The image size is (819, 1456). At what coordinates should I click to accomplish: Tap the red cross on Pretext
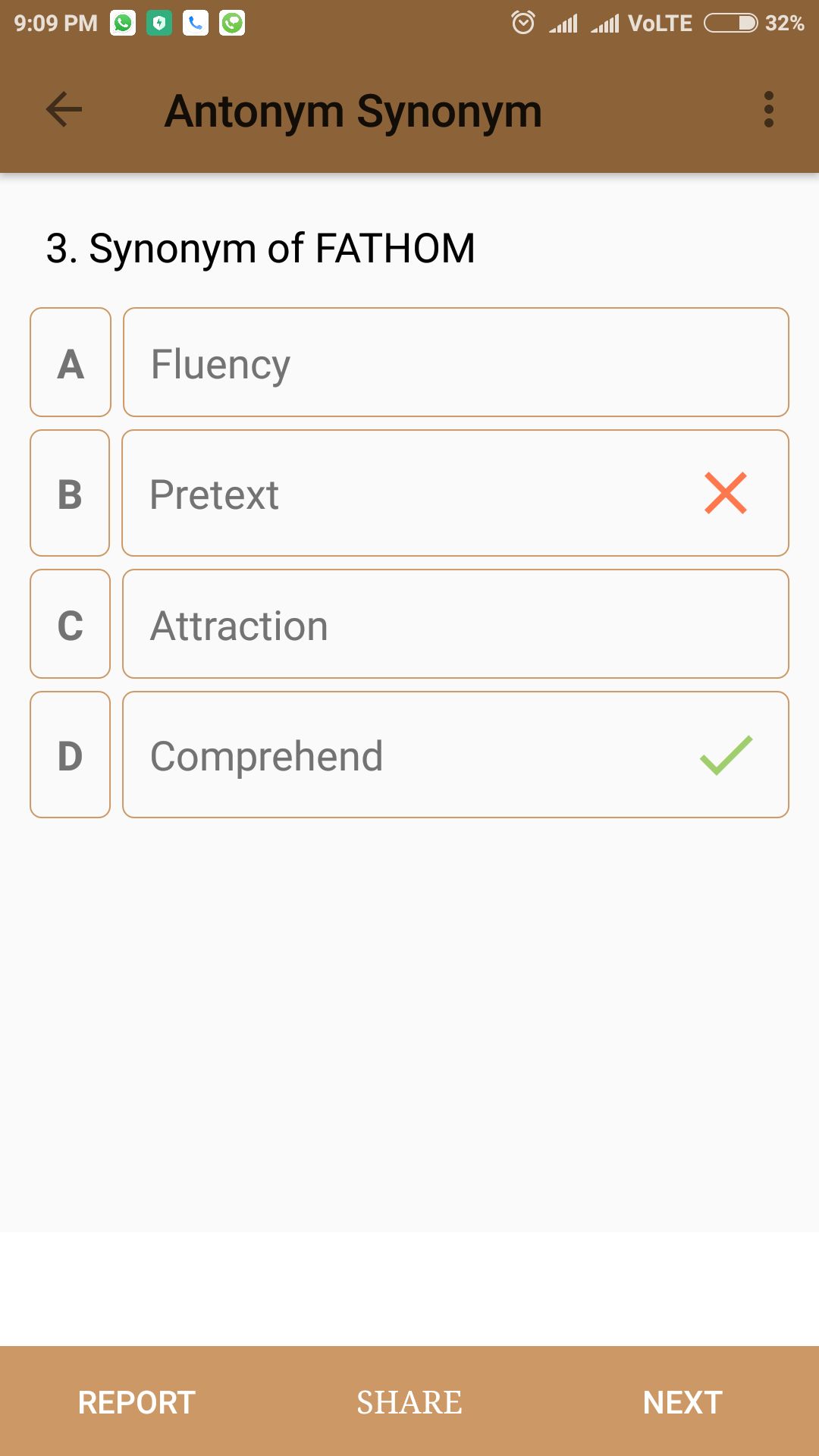coord(726,494)
